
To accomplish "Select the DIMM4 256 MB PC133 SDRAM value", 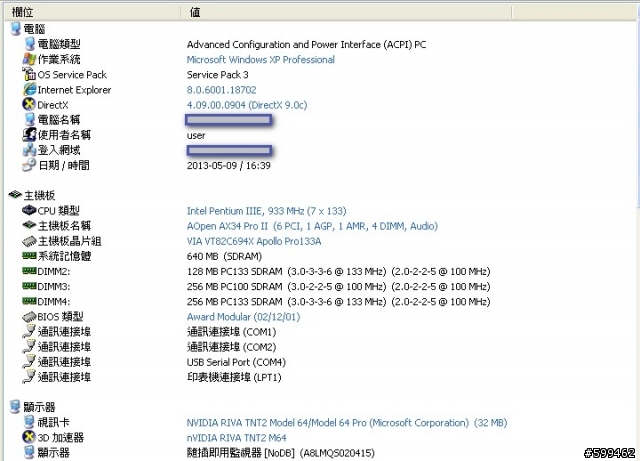I will pos(338,302).
